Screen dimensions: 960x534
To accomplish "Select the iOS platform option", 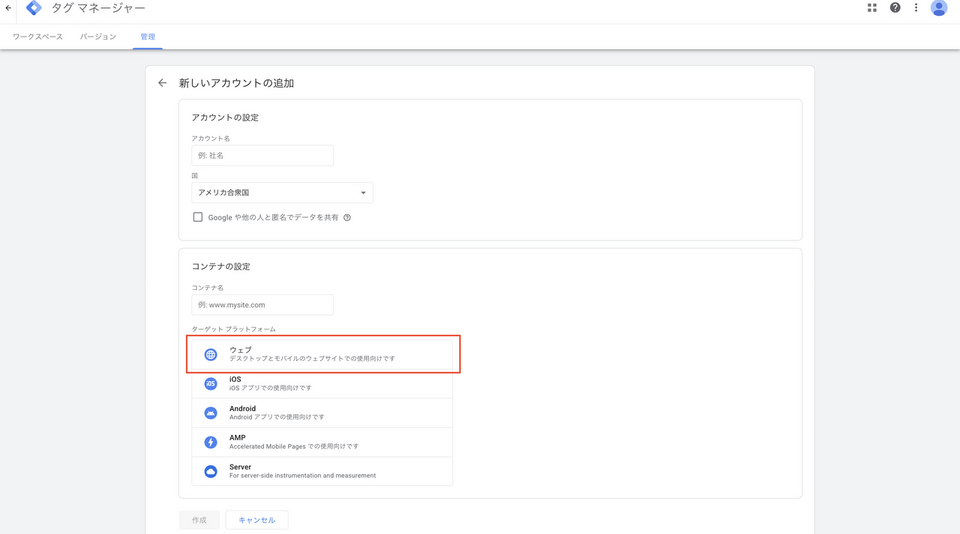I will (321, 384).
